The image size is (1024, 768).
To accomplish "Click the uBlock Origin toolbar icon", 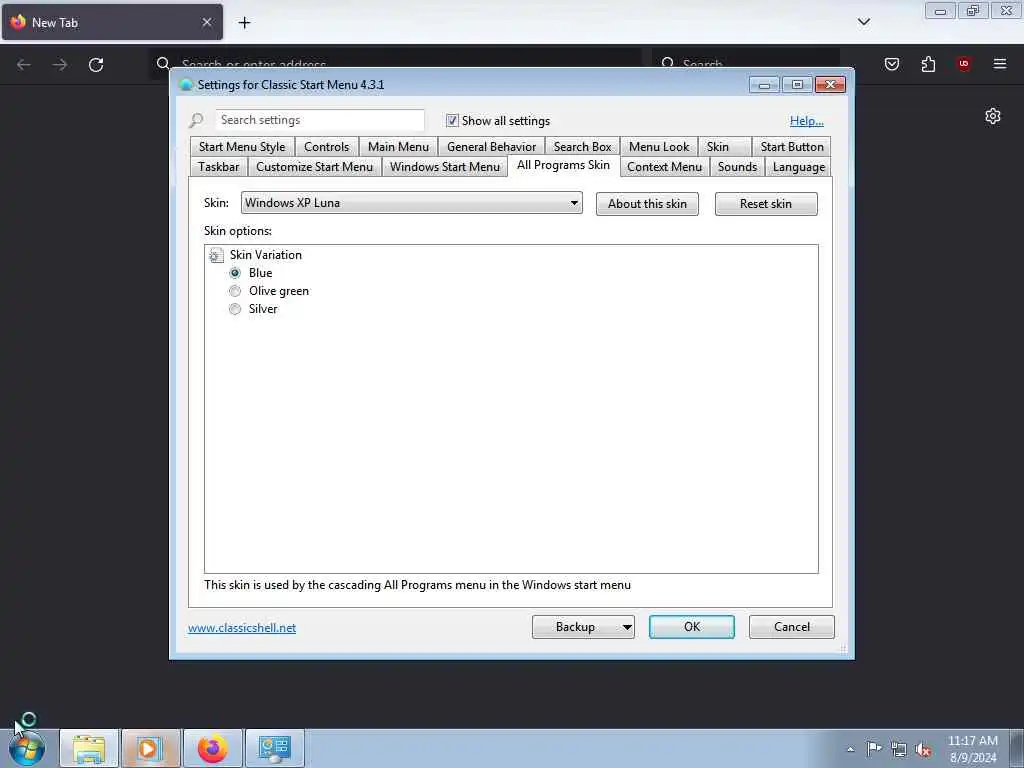I will click(x=964, y=64).
